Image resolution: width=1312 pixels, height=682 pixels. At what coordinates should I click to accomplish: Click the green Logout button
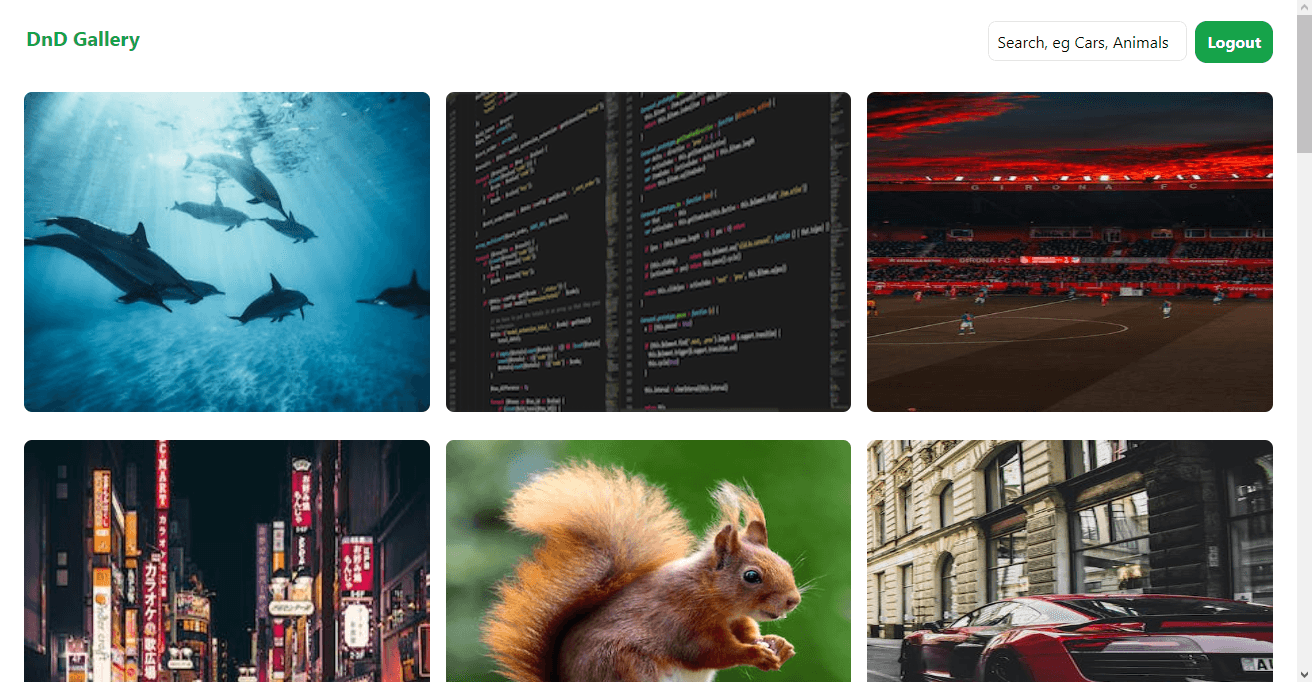pyautogui.click(x=1234, y=42)
